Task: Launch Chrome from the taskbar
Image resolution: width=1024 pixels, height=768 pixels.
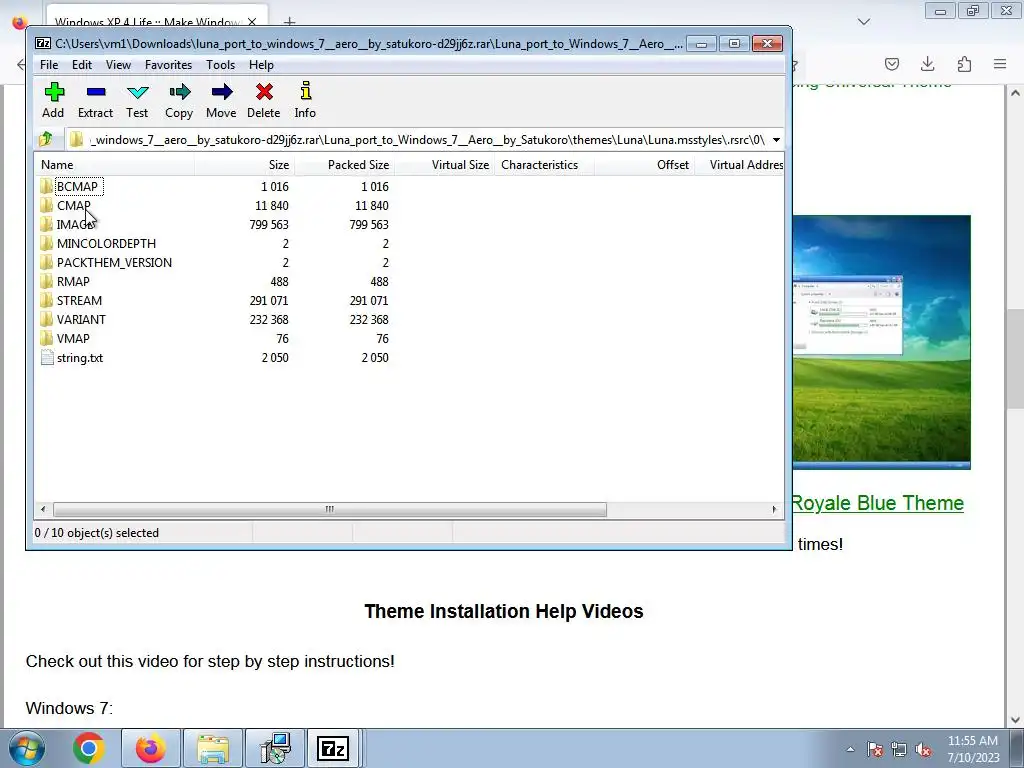Action: pos(89,748)
